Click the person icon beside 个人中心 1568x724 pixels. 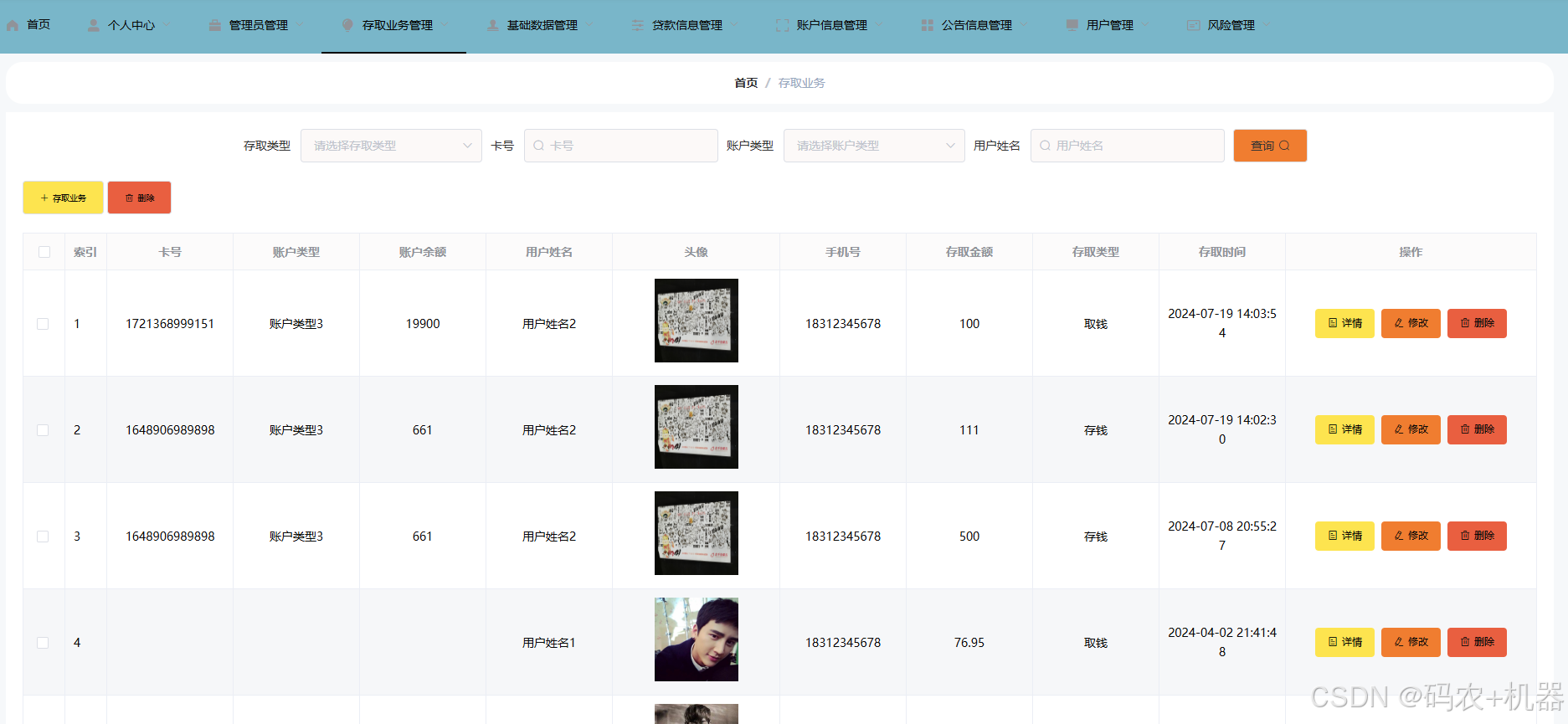coord(94,25)
